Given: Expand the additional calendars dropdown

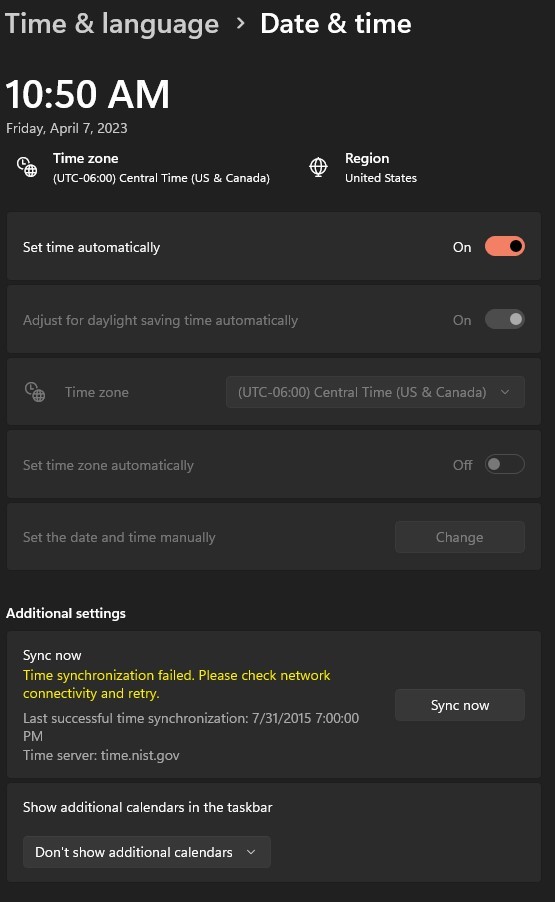Looking at the screenshot, I should pos(147,852).
